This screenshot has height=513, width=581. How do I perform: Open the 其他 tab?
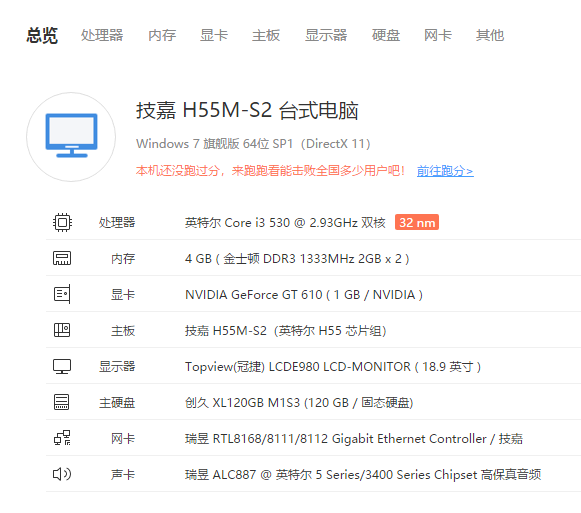point(490,36)
